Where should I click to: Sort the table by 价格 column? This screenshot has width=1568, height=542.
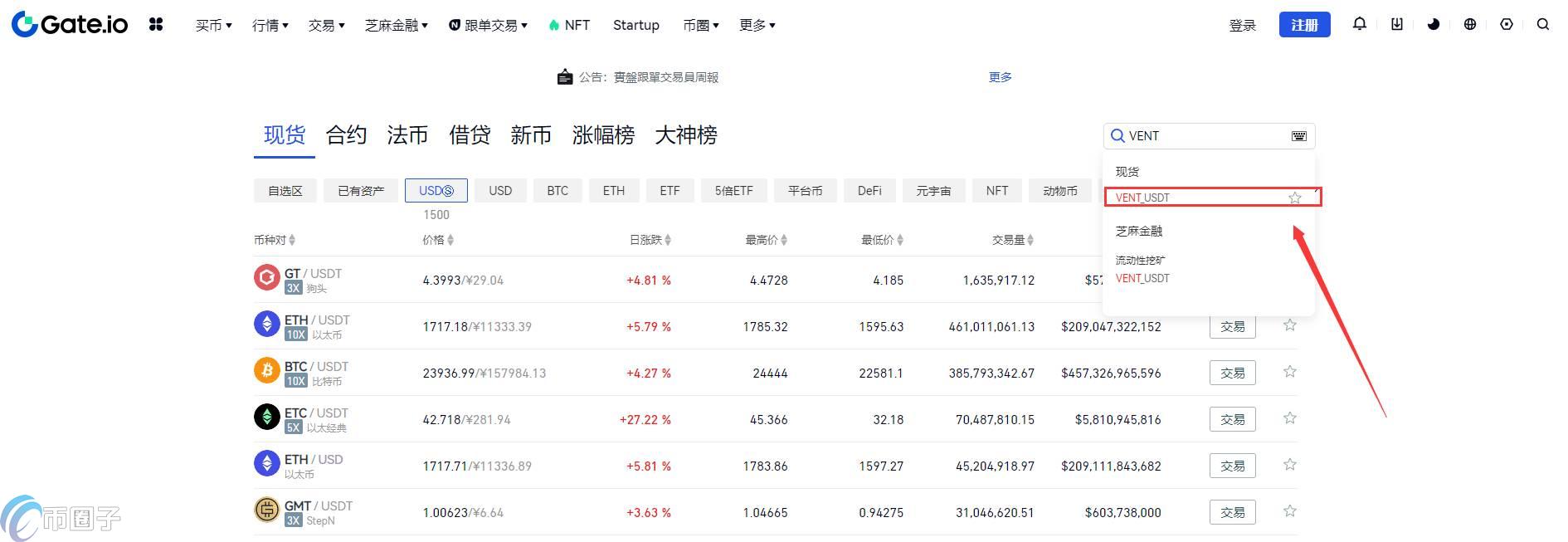coord(438,240)
